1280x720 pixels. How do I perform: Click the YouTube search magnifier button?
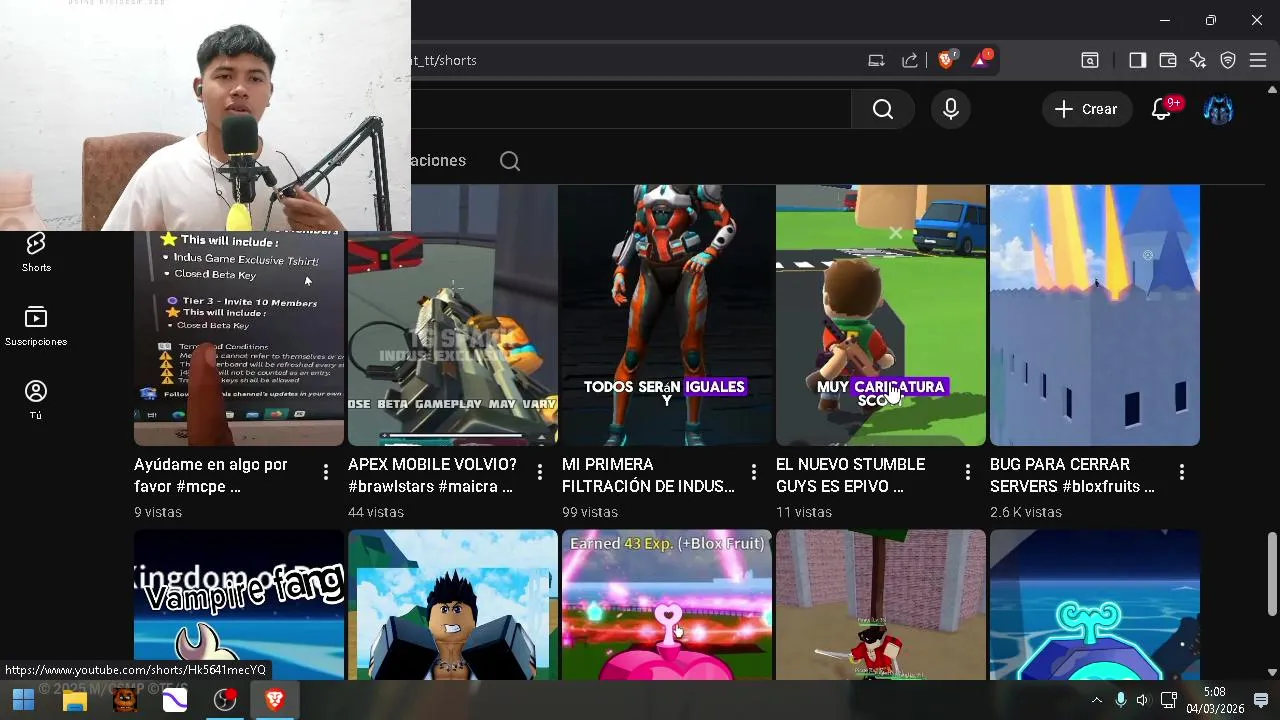pyautogui.click(x=883, y=109)
